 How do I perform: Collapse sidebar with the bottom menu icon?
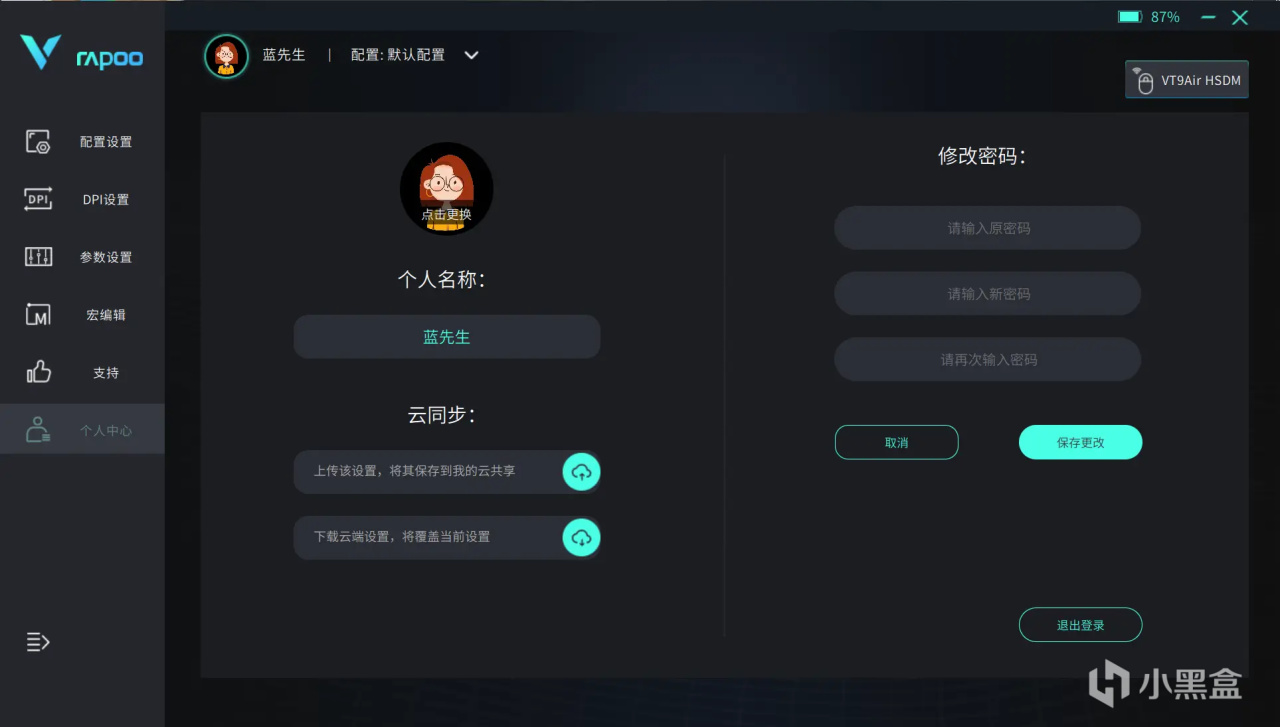tap(38, 642)
